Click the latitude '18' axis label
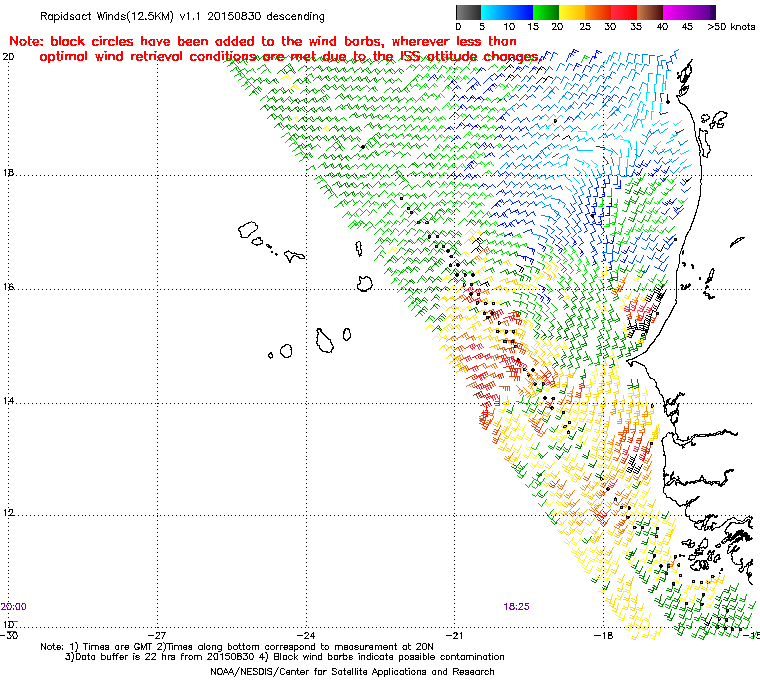The image size is (760, 688). click(9, 173)
